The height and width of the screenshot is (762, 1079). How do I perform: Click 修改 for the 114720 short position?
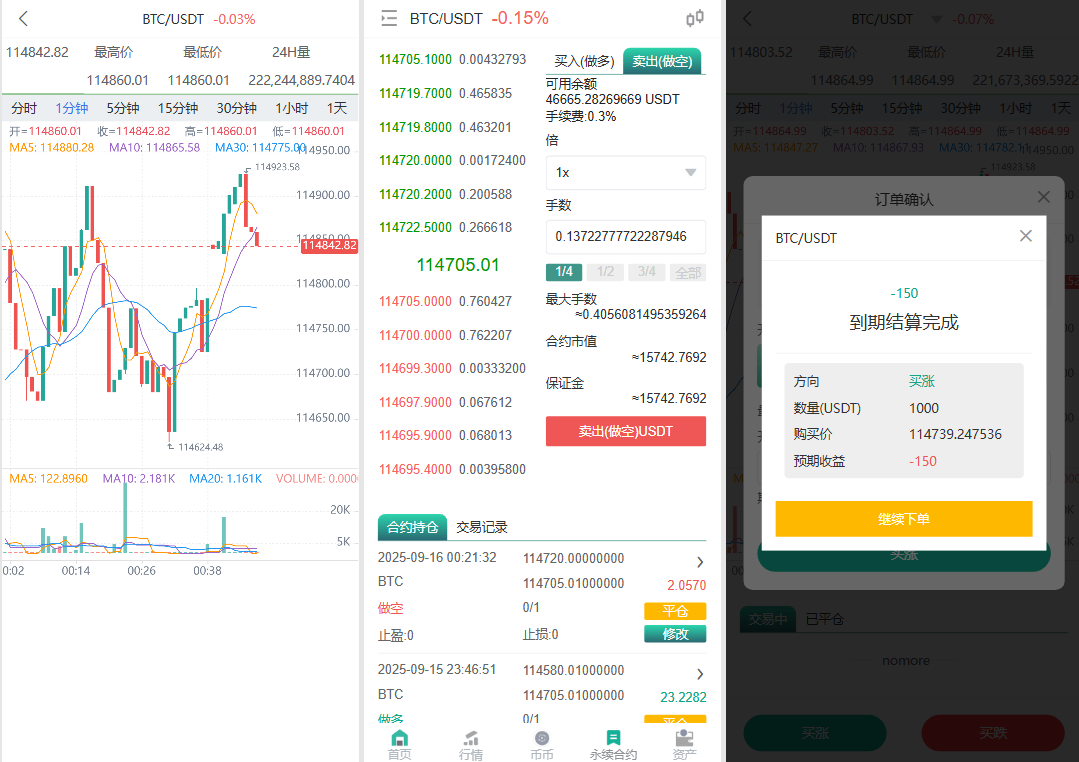675,634
